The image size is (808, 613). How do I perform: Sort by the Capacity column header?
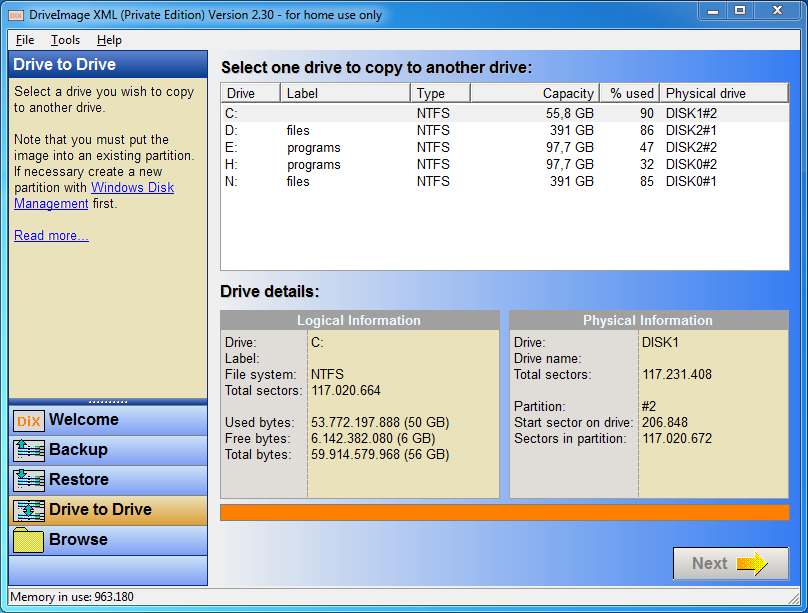tap(535, 93)
